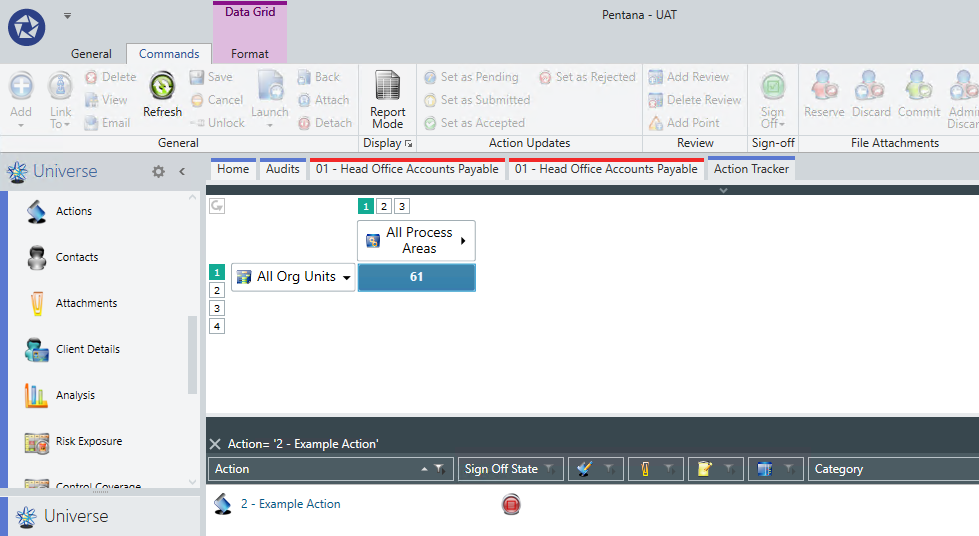Click the Unlock command

217,123
